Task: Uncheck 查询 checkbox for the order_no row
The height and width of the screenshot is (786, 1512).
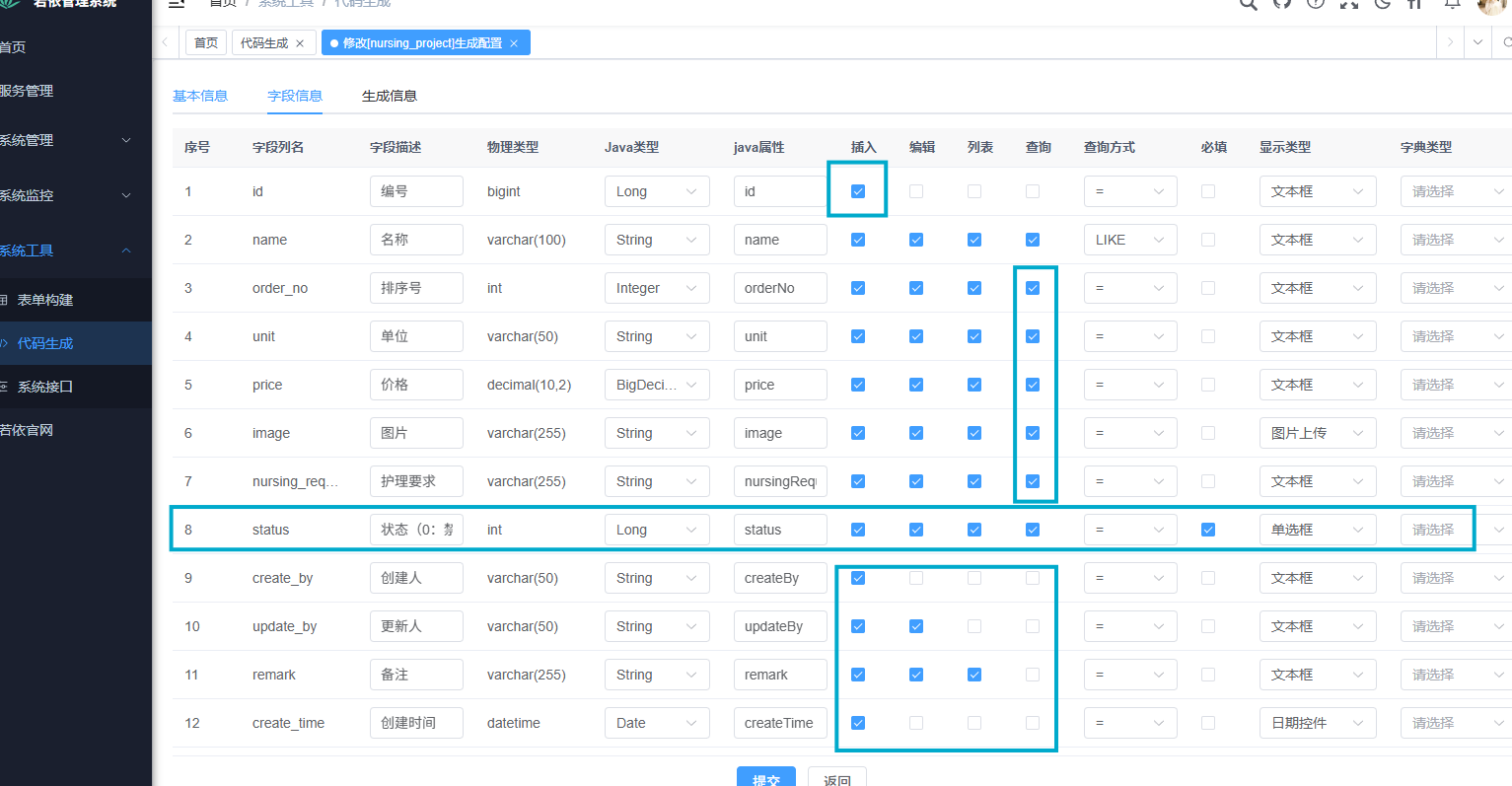Action: (1033, 288)
